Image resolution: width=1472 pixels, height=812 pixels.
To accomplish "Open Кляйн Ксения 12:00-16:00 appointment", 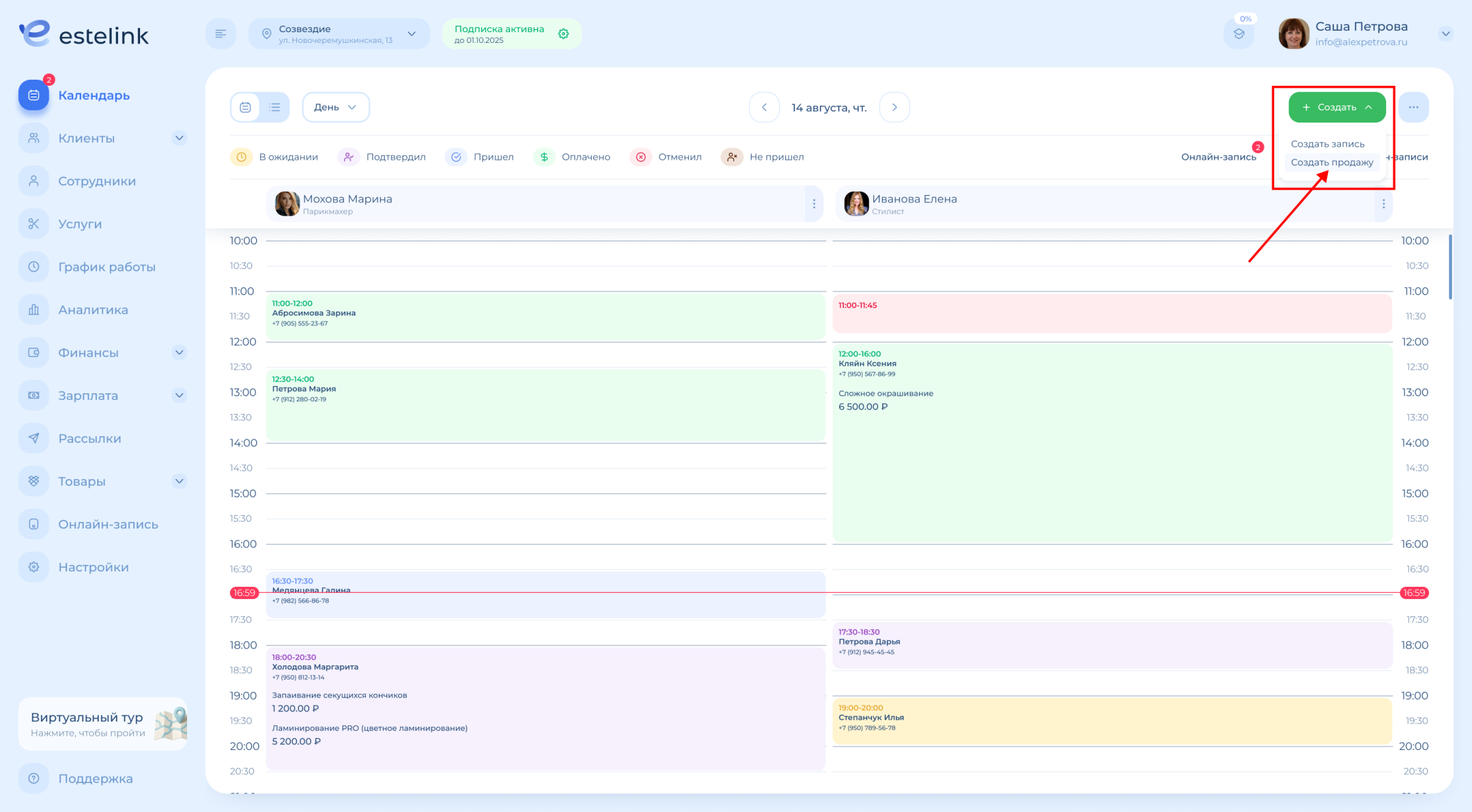I will (1111, 442).
